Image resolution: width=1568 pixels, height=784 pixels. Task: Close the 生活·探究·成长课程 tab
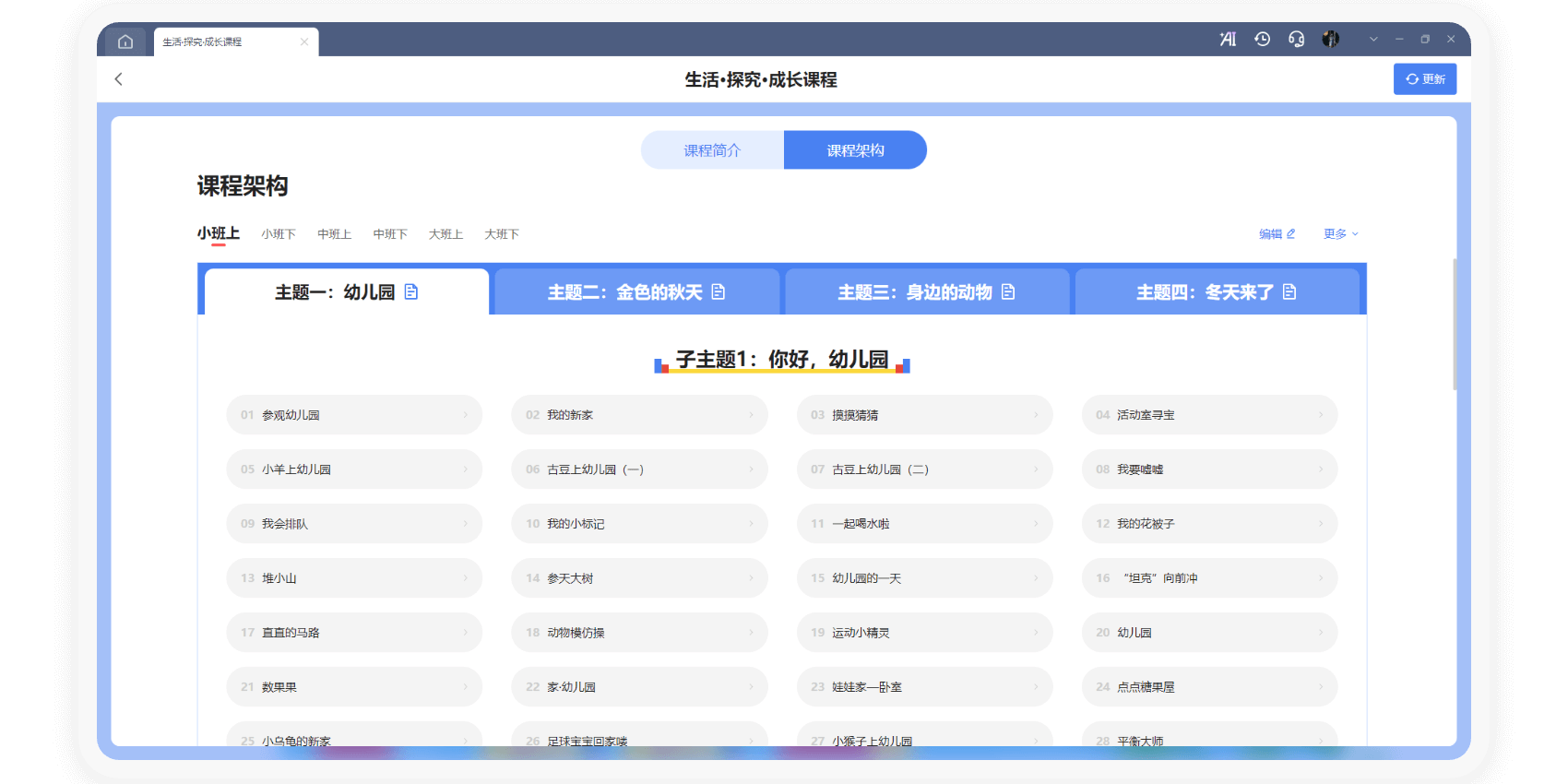click(304, 42)
